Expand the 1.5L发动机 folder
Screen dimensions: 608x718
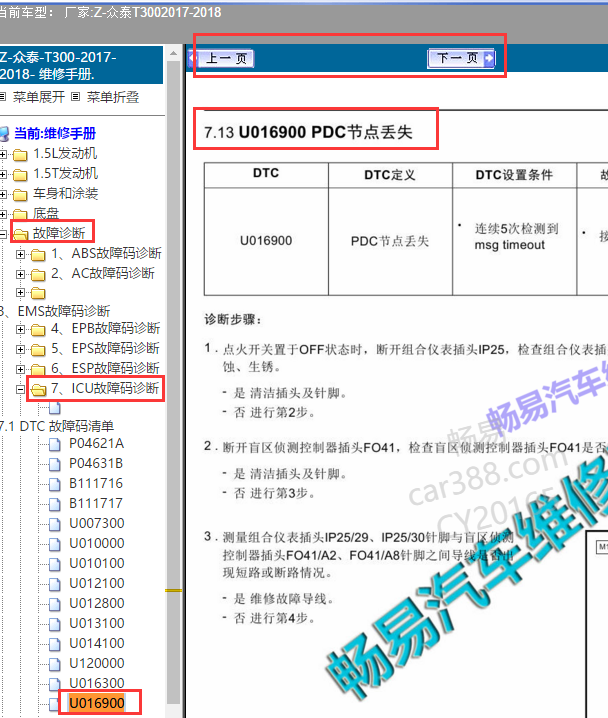click(x=3, y=155)
